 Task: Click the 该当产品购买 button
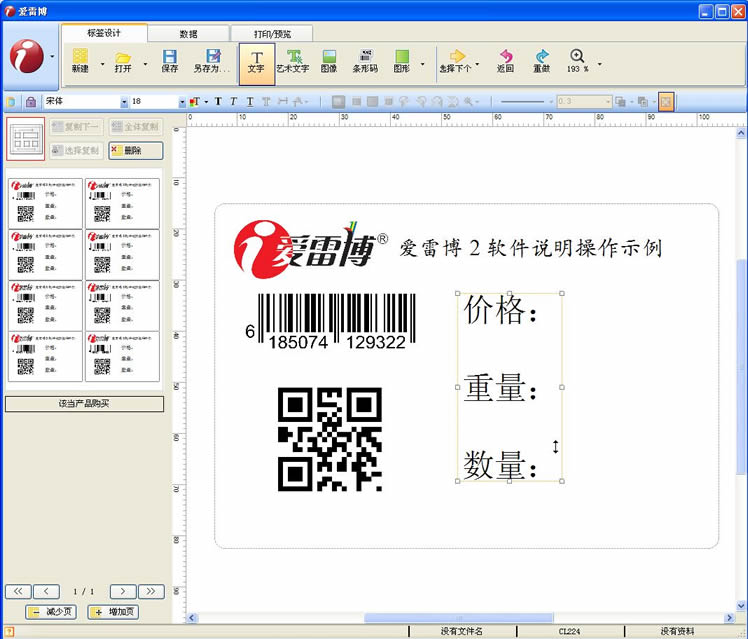pos(84,404)
